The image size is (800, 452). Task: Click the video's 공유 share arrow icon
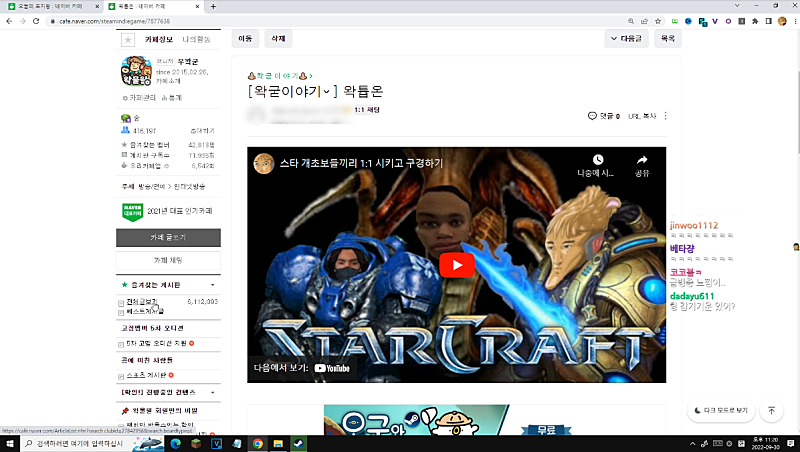click(x=642, y=160)
